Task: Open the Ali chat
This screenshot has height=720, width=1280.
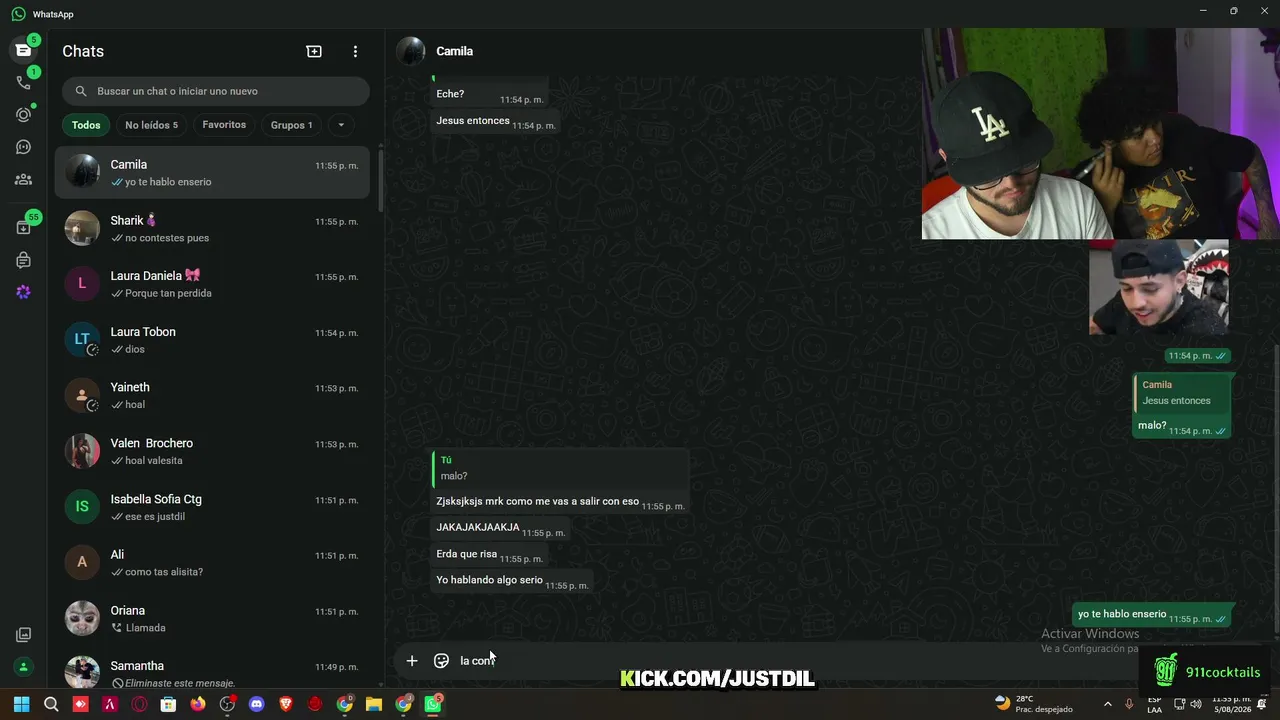Action: (x=212, y=562)
